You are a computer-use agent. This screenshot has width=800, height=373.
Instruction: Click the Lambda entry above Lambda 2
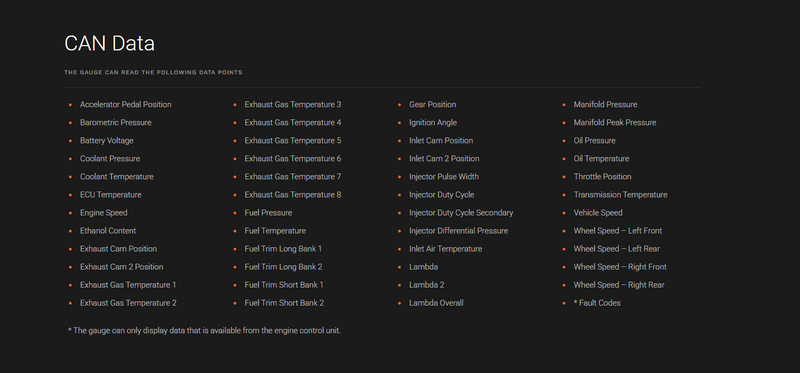point(423,267)
